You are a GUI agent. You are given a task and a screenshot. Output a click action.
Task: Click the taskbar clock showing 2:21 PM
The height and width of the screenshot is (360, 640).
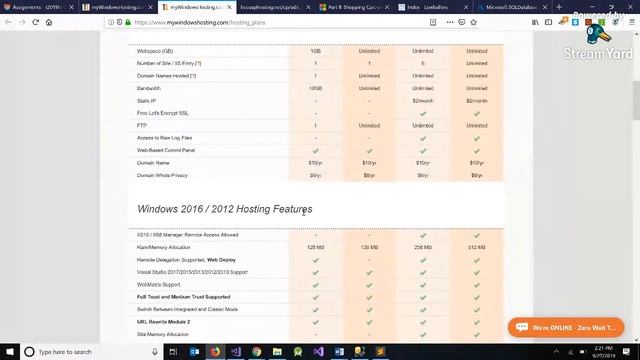click(x=604, y=352)
